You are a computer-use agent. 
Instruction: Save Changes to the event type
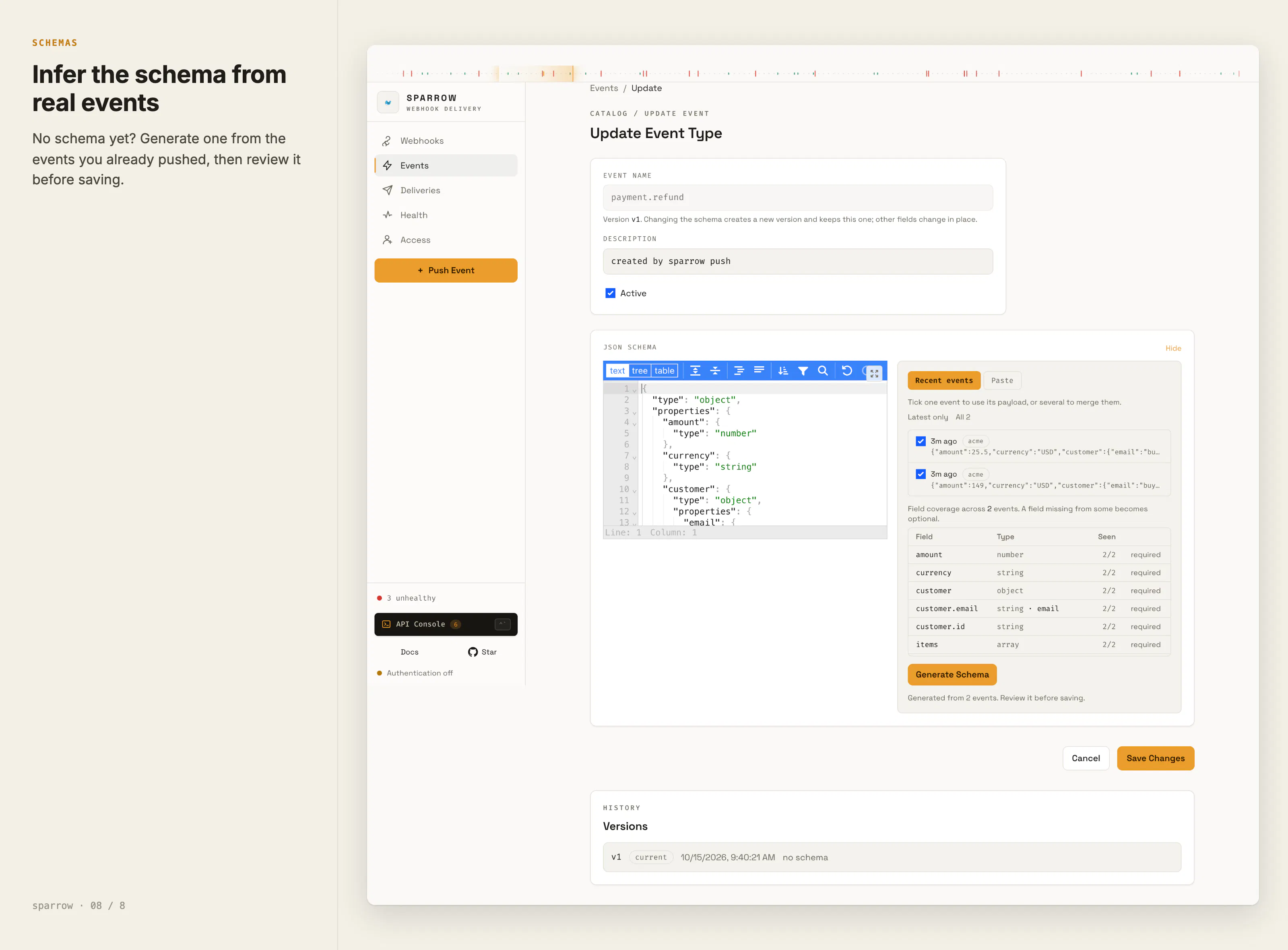pos(1155,758)
